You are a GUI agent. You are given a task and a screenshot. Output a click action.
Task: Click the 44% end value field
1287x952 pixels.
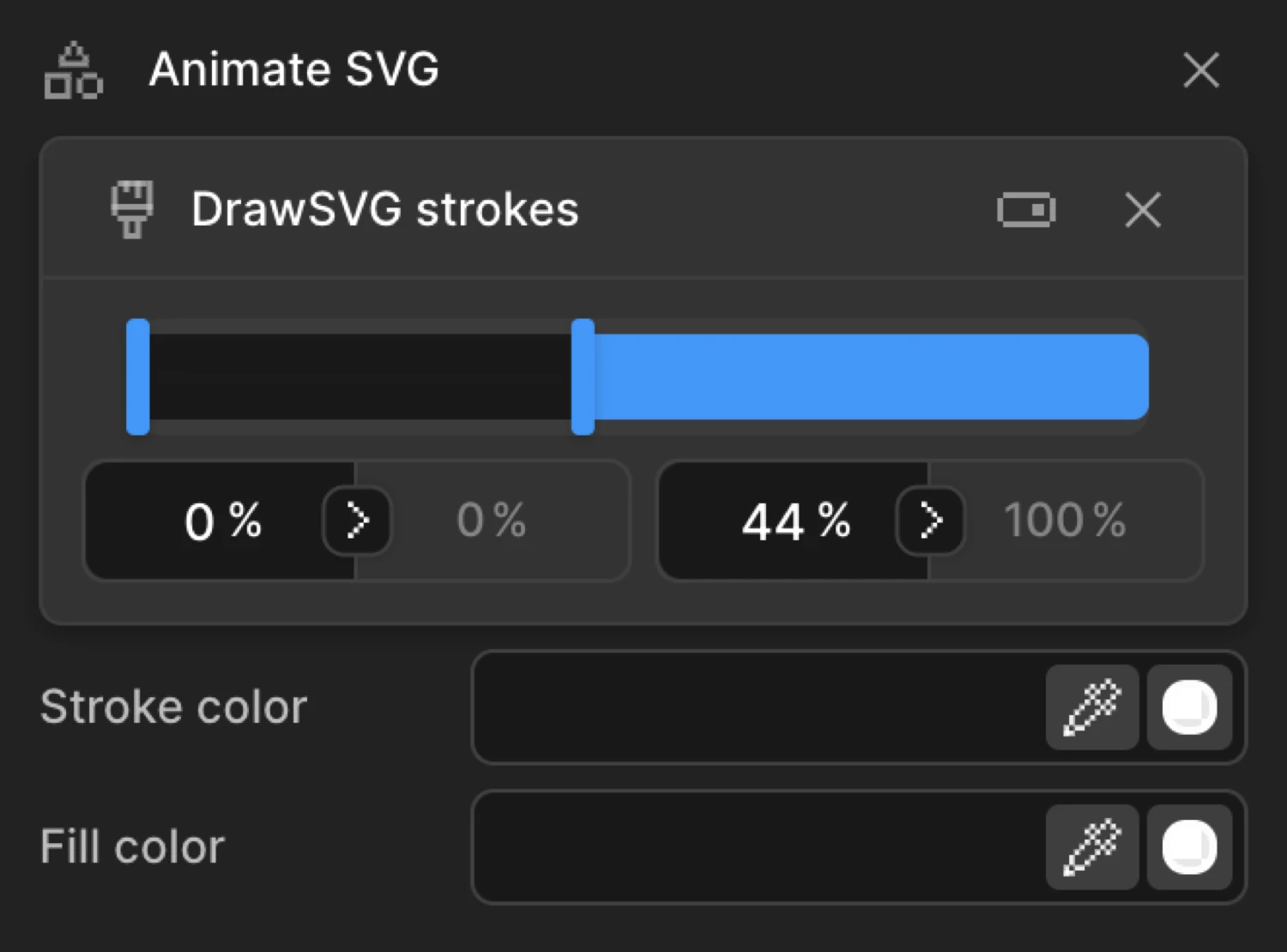point(794,520)
